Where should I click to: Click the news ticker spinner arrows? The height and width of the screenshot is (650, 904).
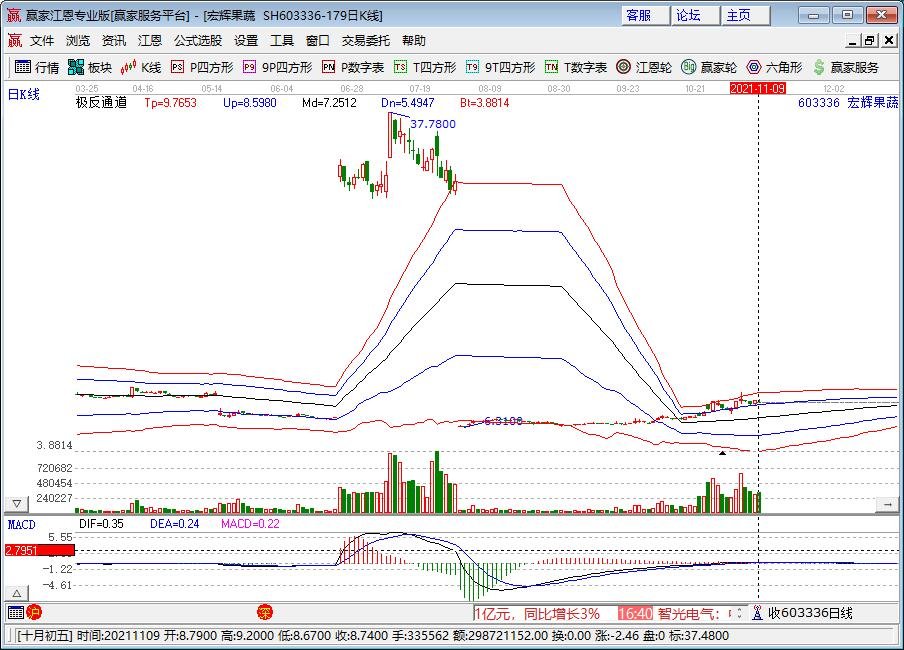point(739,613)
